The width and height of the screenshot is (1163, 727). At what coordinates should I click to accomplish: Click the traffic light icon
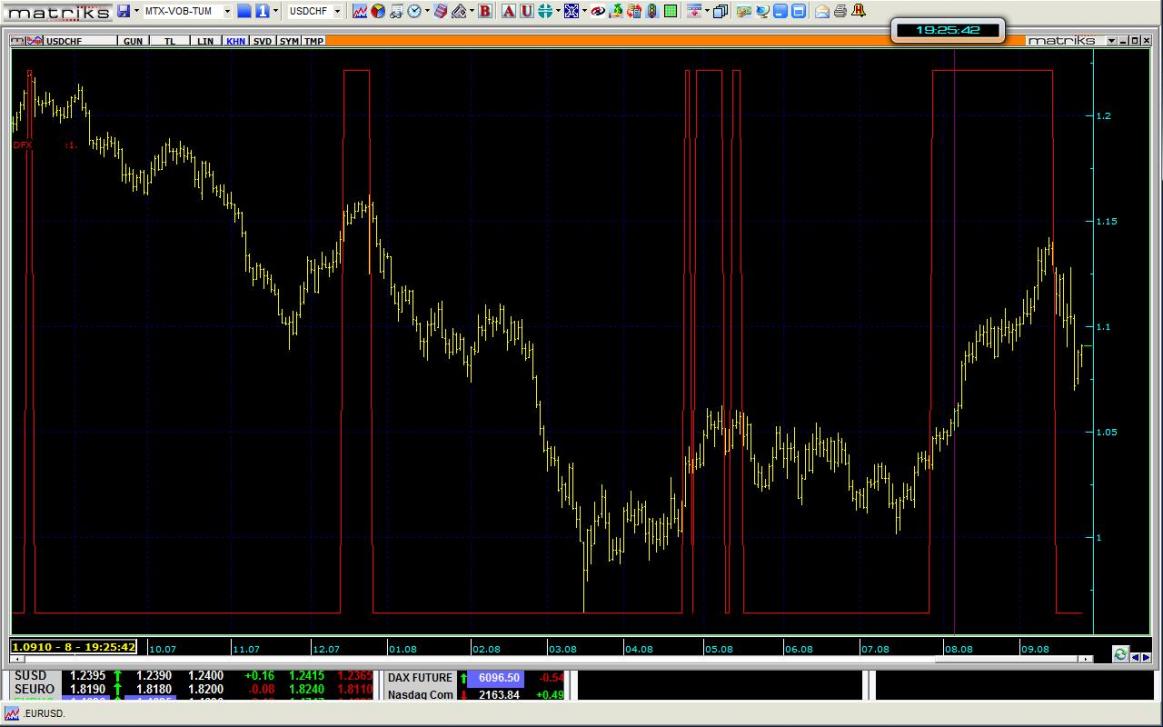(x=652, y=11)
